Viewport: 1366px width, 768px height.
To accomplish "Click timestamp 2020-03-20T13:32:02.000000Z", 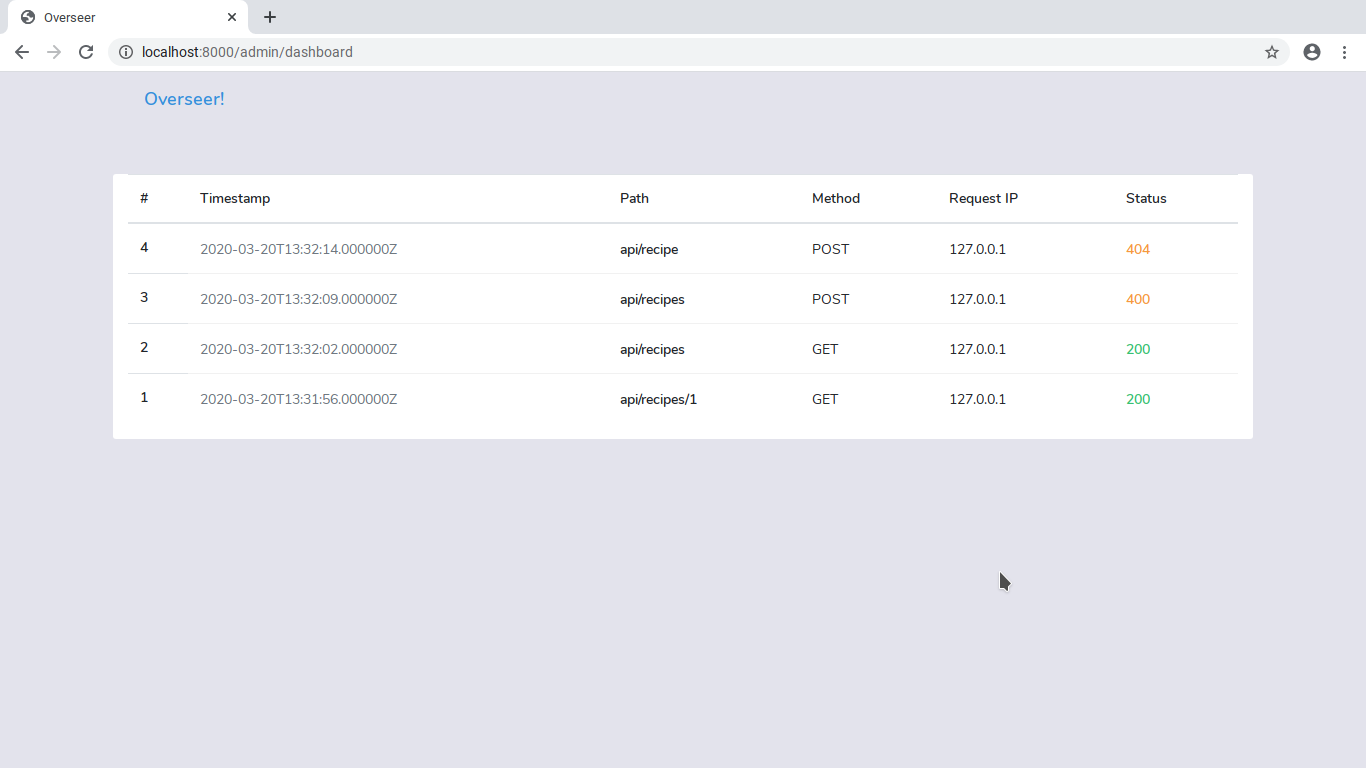I will click(298, 349).
